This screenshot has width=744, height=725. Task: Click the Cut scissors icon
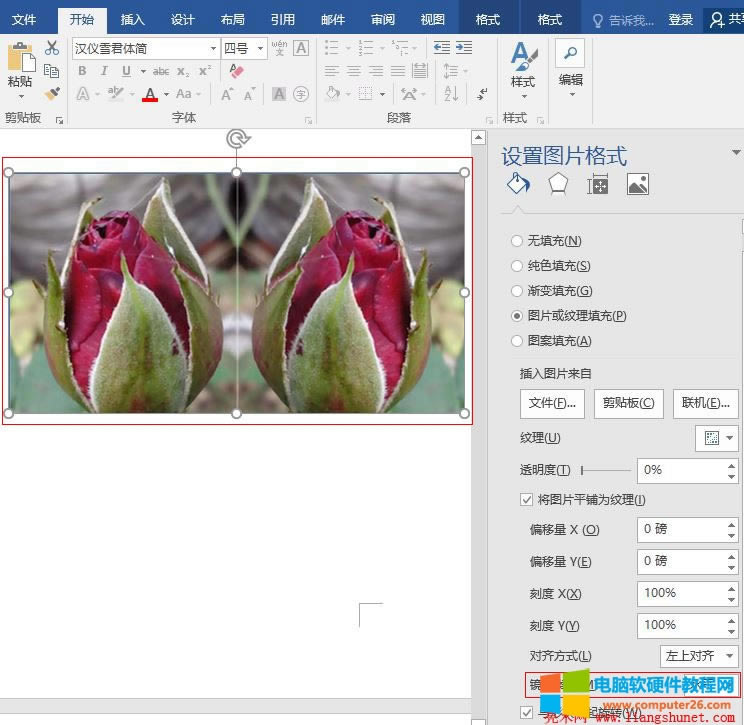click(52, 48)
